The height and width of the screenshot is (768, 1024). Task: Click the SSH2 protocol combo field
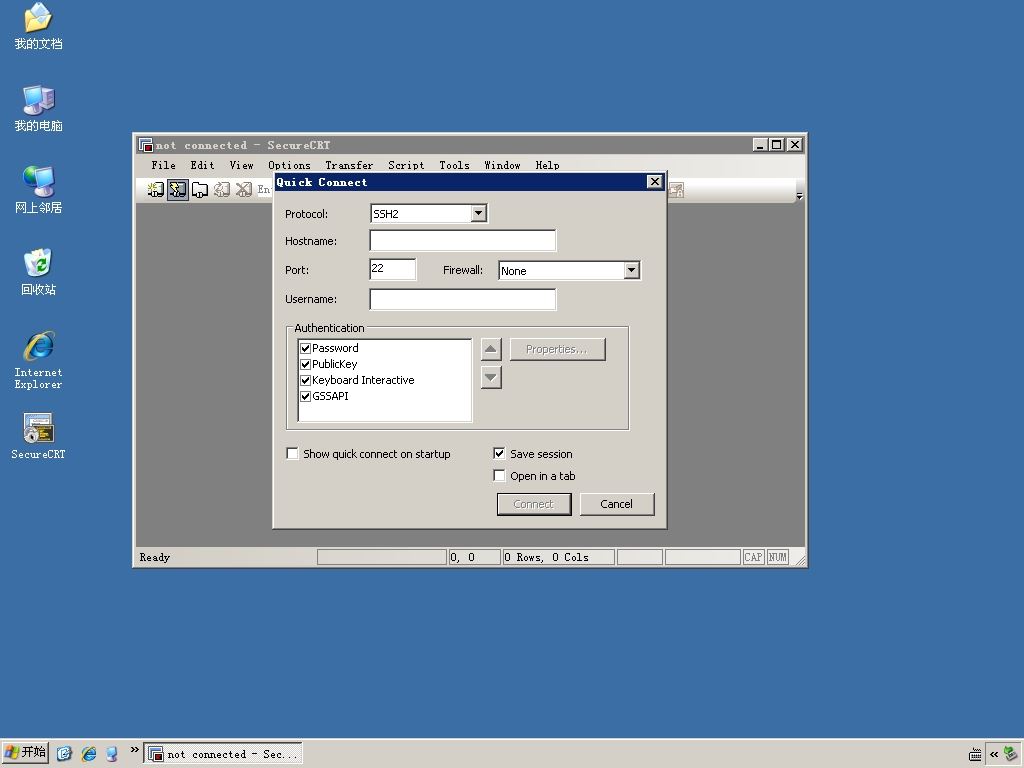coord(428,214)
